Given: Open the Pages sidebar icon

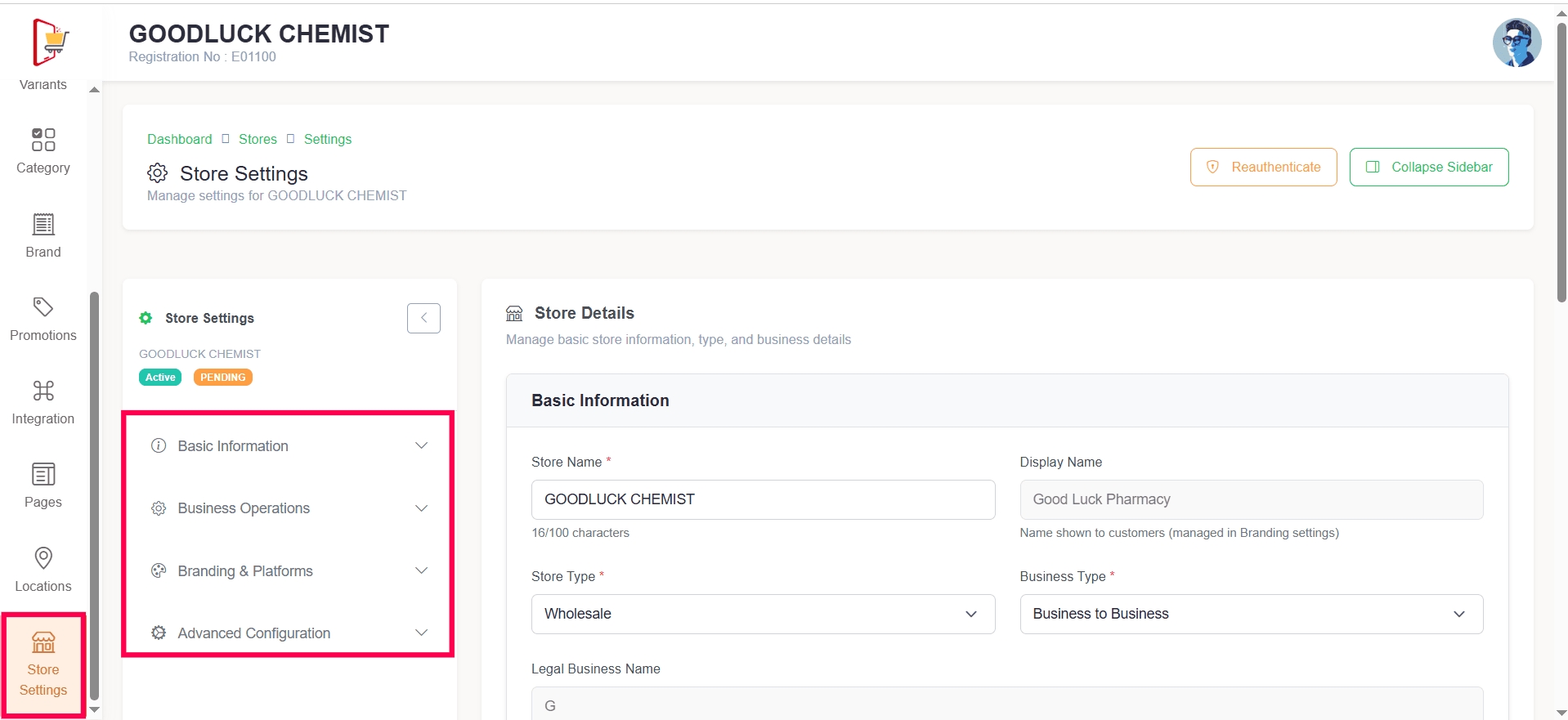Looking at the screenshot, I should 43,475.
